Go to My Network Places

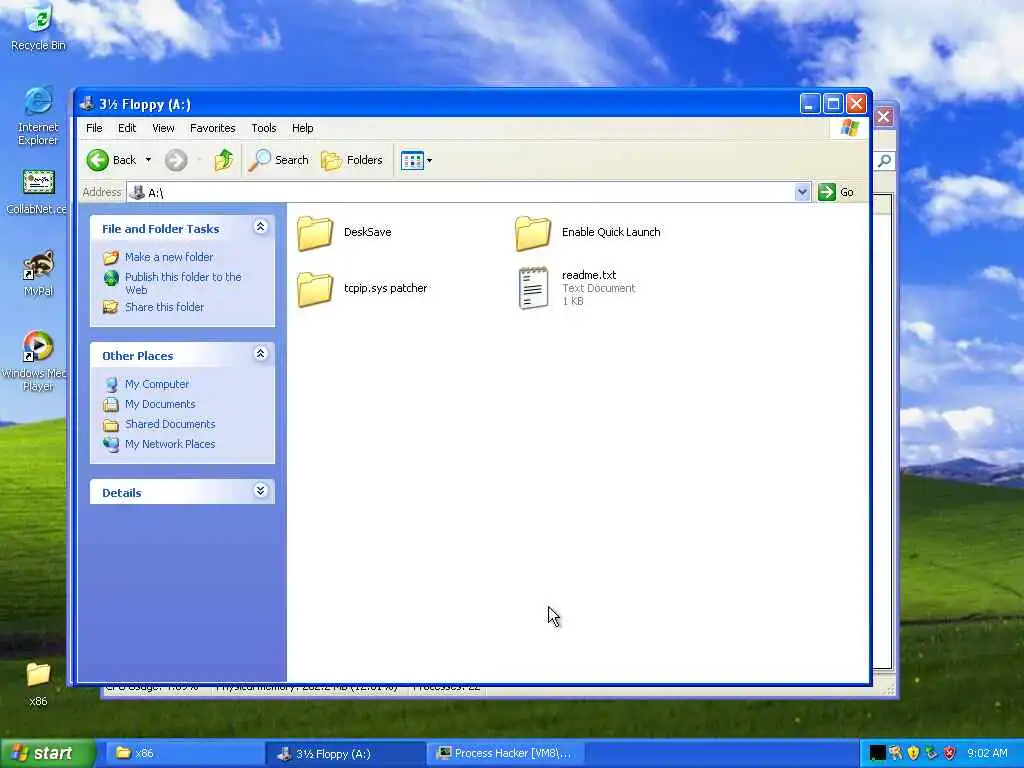(170, 444)
